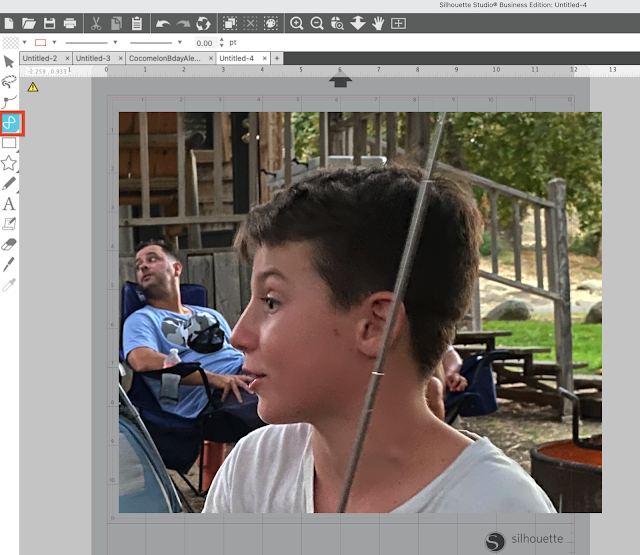Screen dimensions: 640x555
Task: Switch to the CocomelonBdayAle... tab
Action: (165, 58)
